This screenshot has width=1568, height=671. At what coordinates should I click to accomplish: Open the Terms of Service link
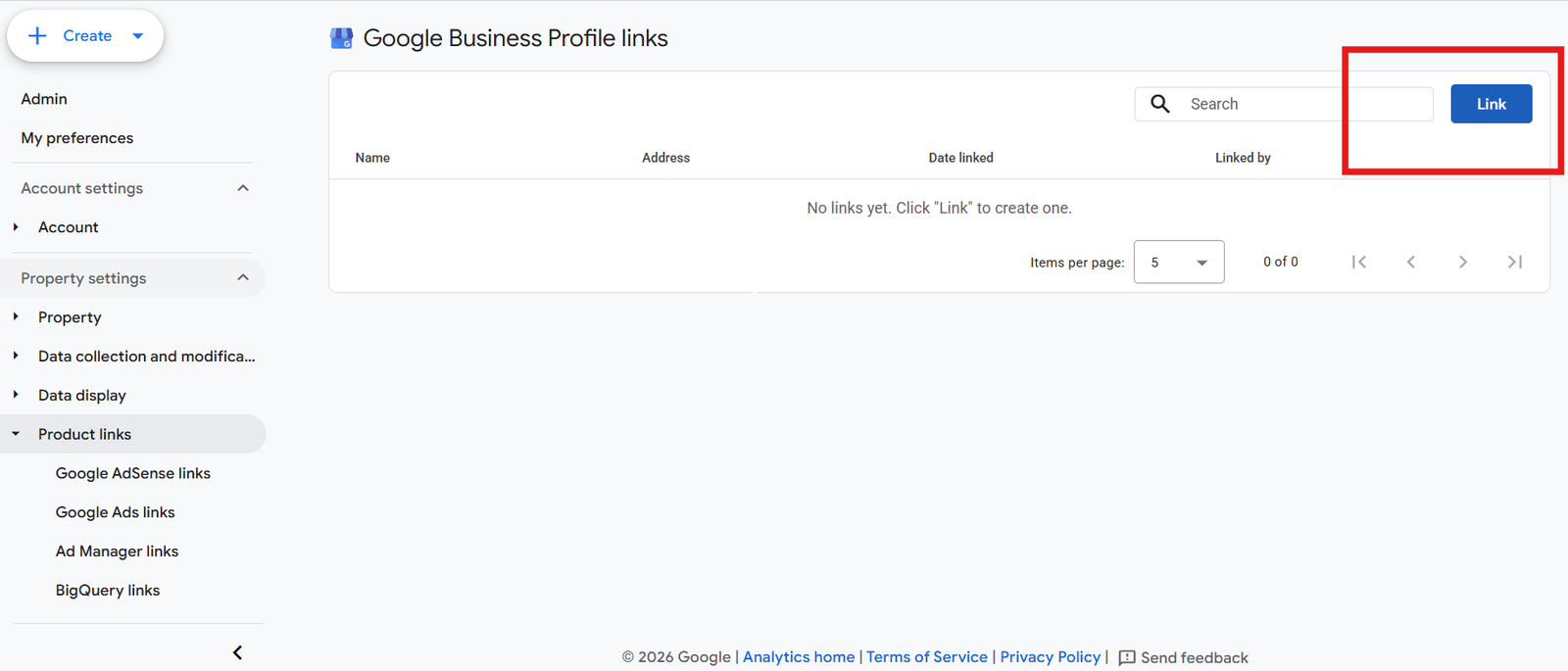(927, 657)
